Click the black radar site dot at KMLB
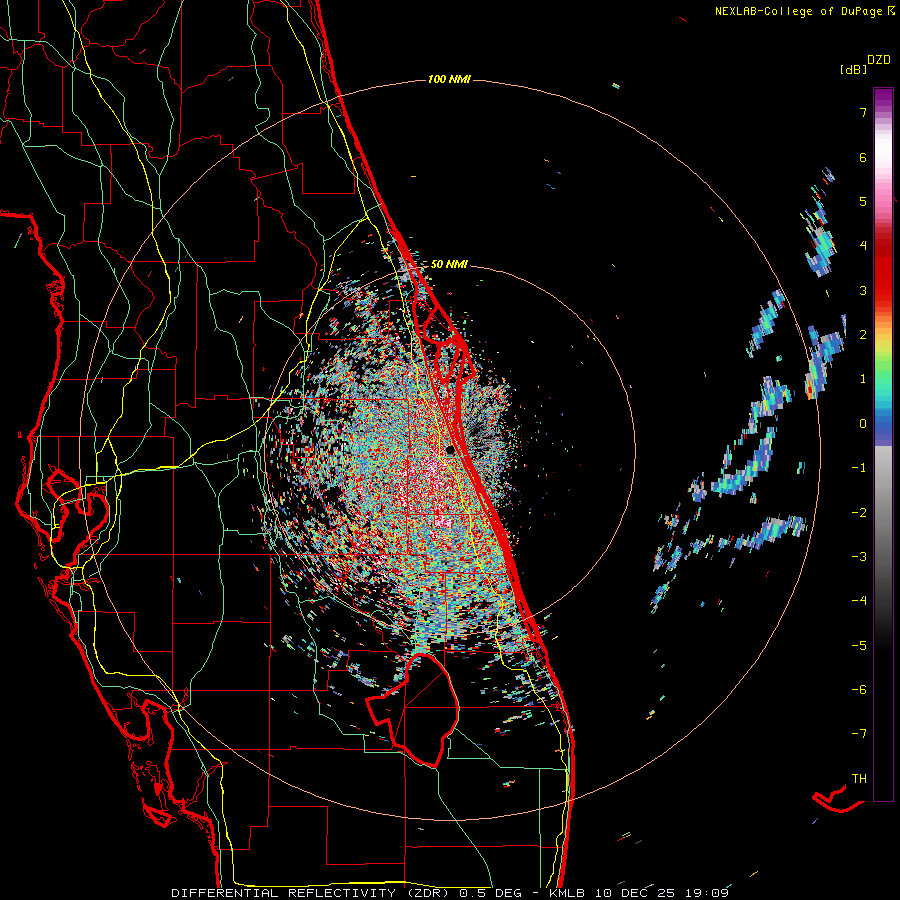Viewport: 900px width, 900px height. 450,450
